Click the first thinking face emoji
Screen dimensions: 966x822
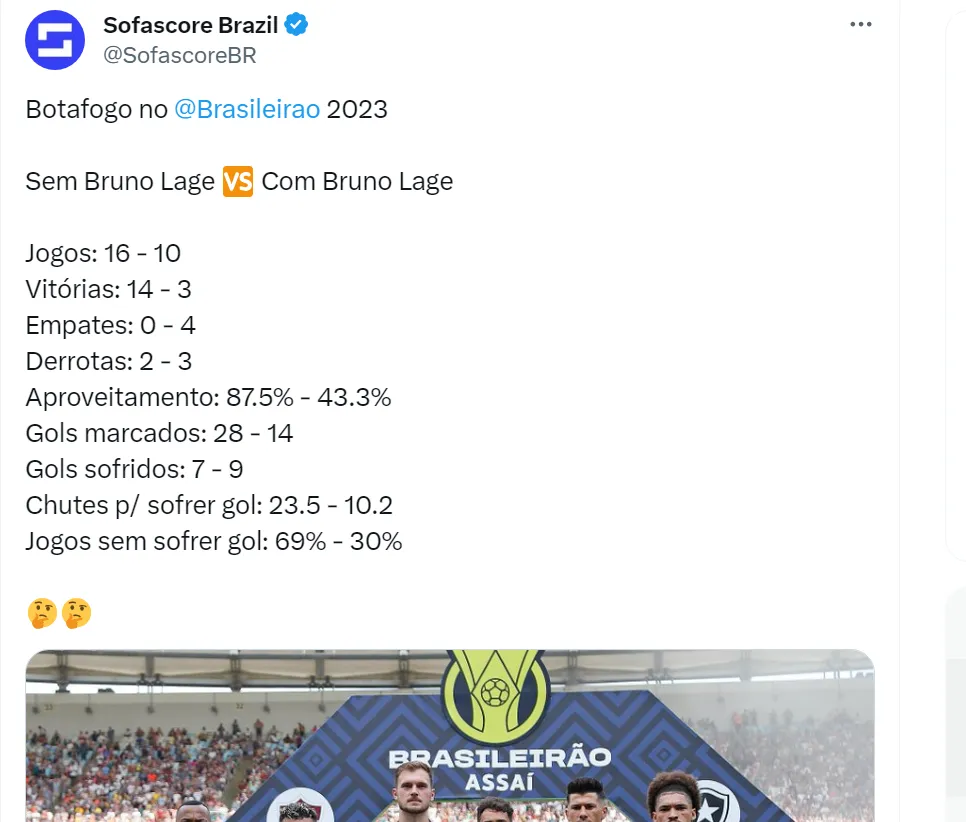pyautogui.click(x=41, y=613)
